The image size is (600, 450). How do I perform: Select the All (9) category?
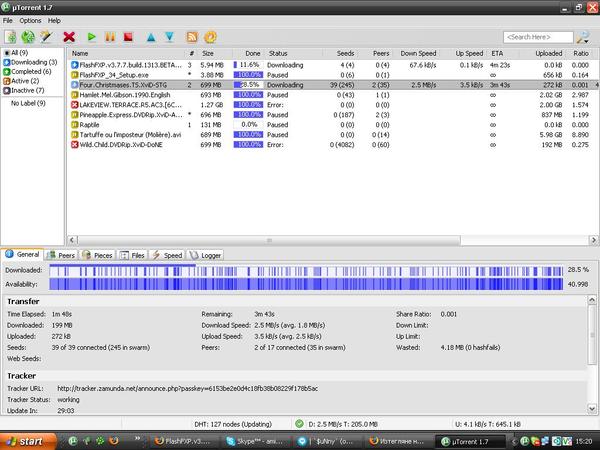pos(16,52)
